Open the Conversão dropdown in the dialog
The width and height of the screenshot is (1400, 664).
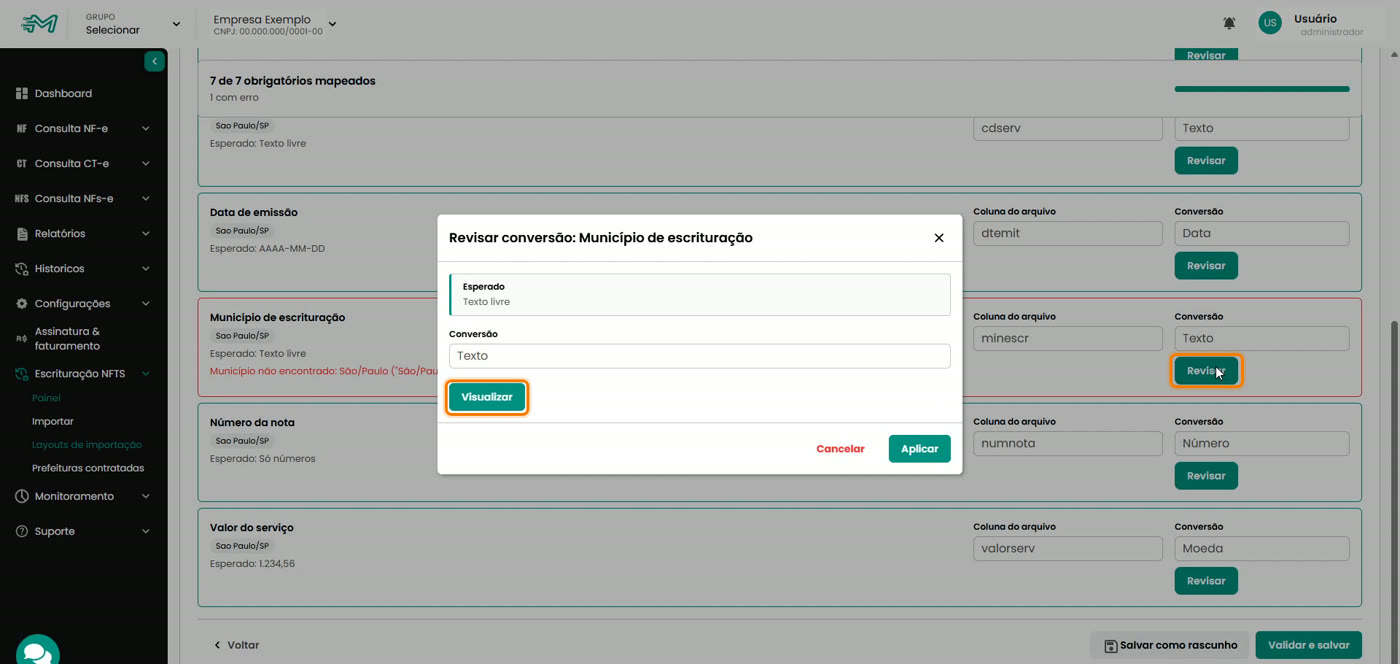(x=700, y=356)
